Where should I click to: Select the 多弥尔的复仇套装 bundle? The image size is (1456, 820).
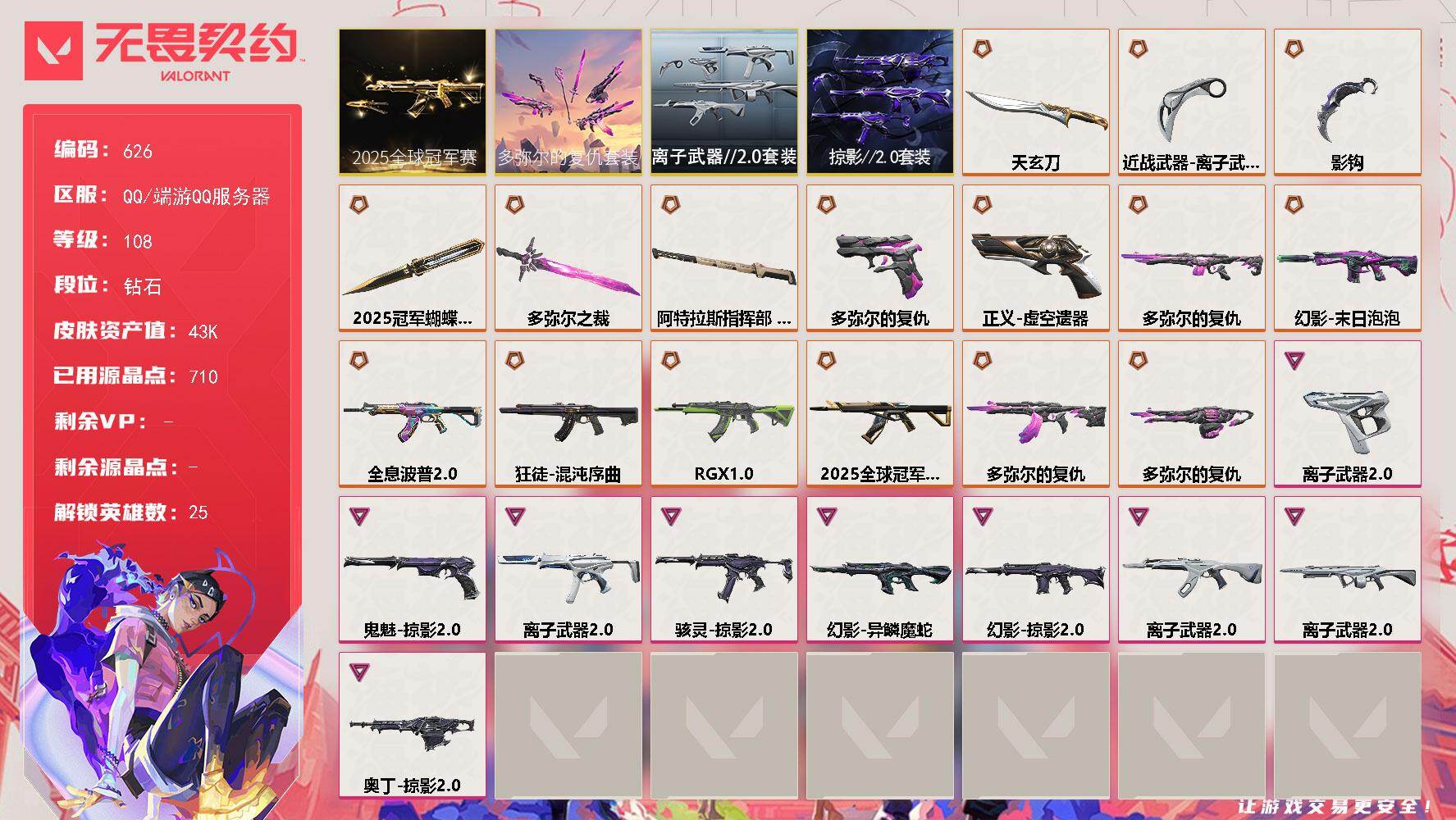568,102
